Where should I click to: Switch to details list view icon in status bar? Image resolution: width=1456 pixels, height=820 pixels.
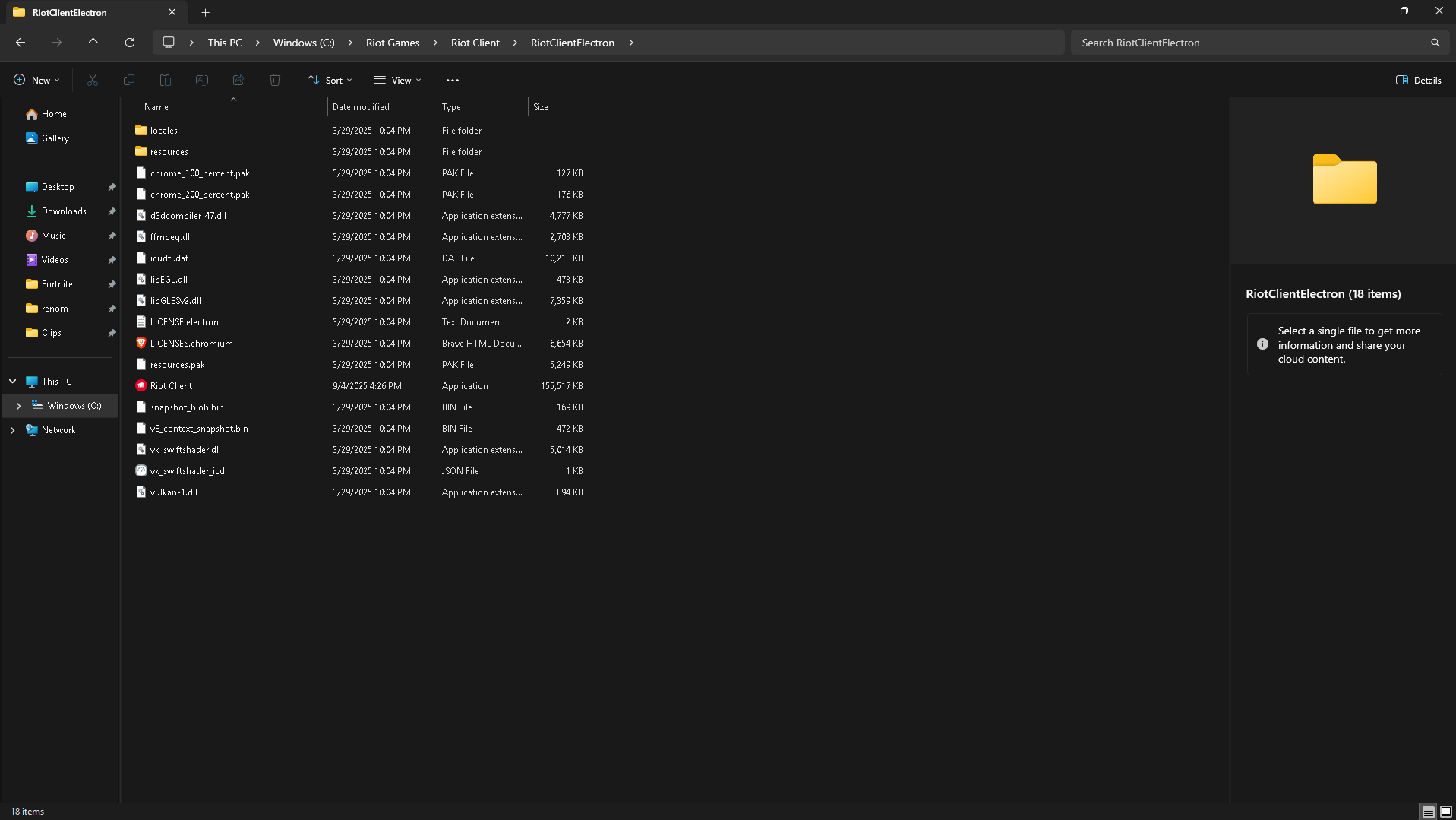(1428, 812)
